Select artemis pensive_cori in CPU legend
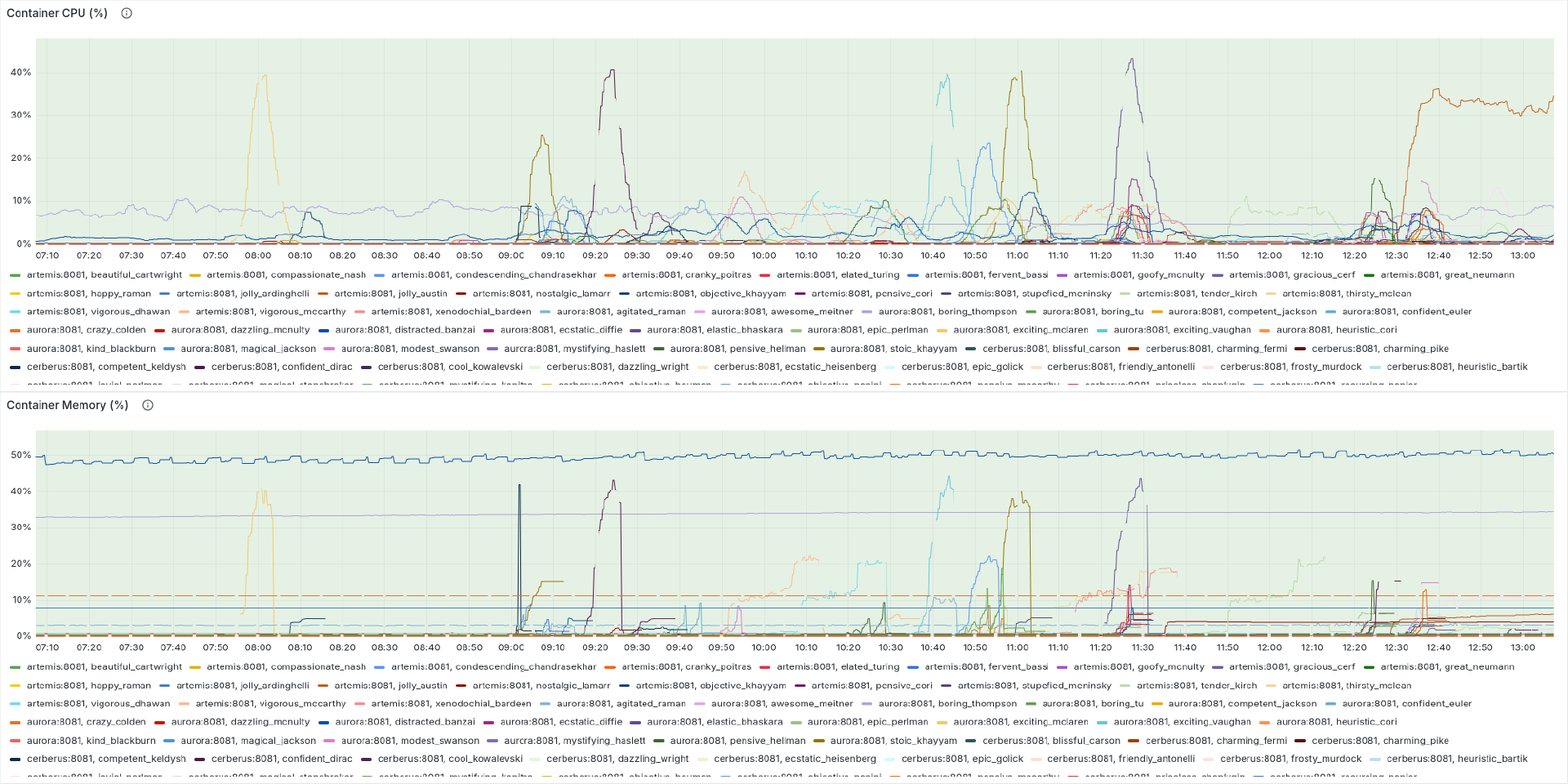The width and height of the screenshot is (1568, 784). pyautogui.click(x=871, y=294)
